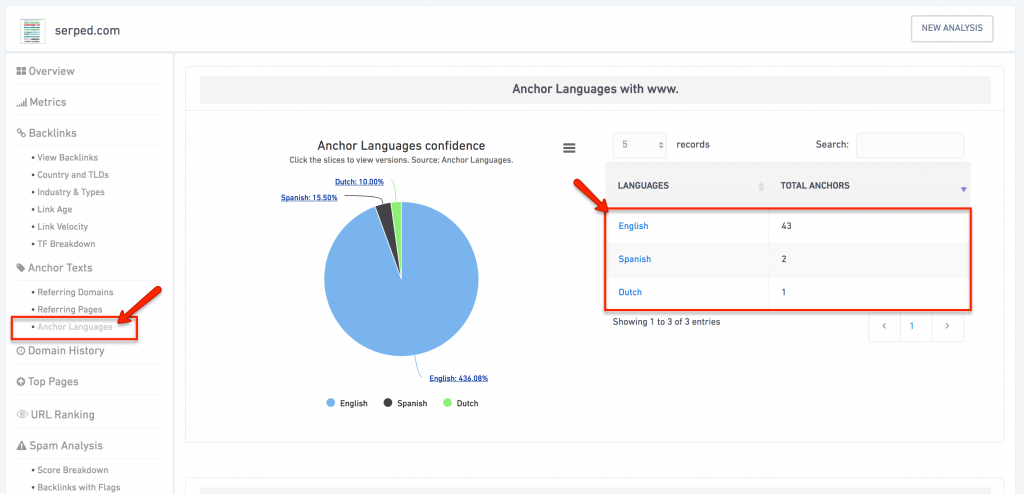The height and width of the screenshot is (494, 1024).
Task: Select Anchor Languages in sidebar
Action: pyautogui.click(x=74, y=327)
